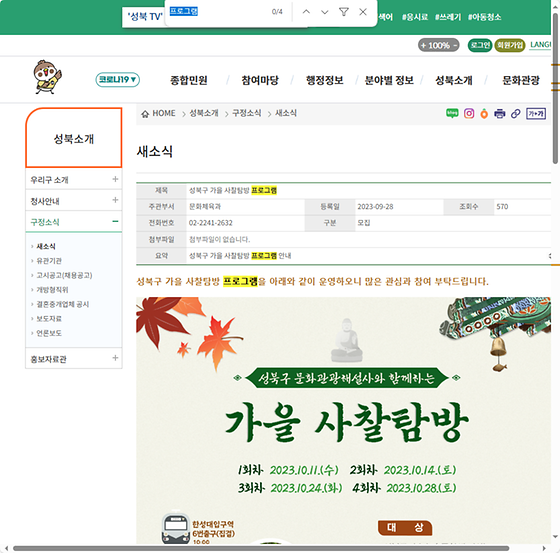Click the scroll down arrow
Image resolution: width=560 pixels, height=553 pixels.
tap(555, 537)
